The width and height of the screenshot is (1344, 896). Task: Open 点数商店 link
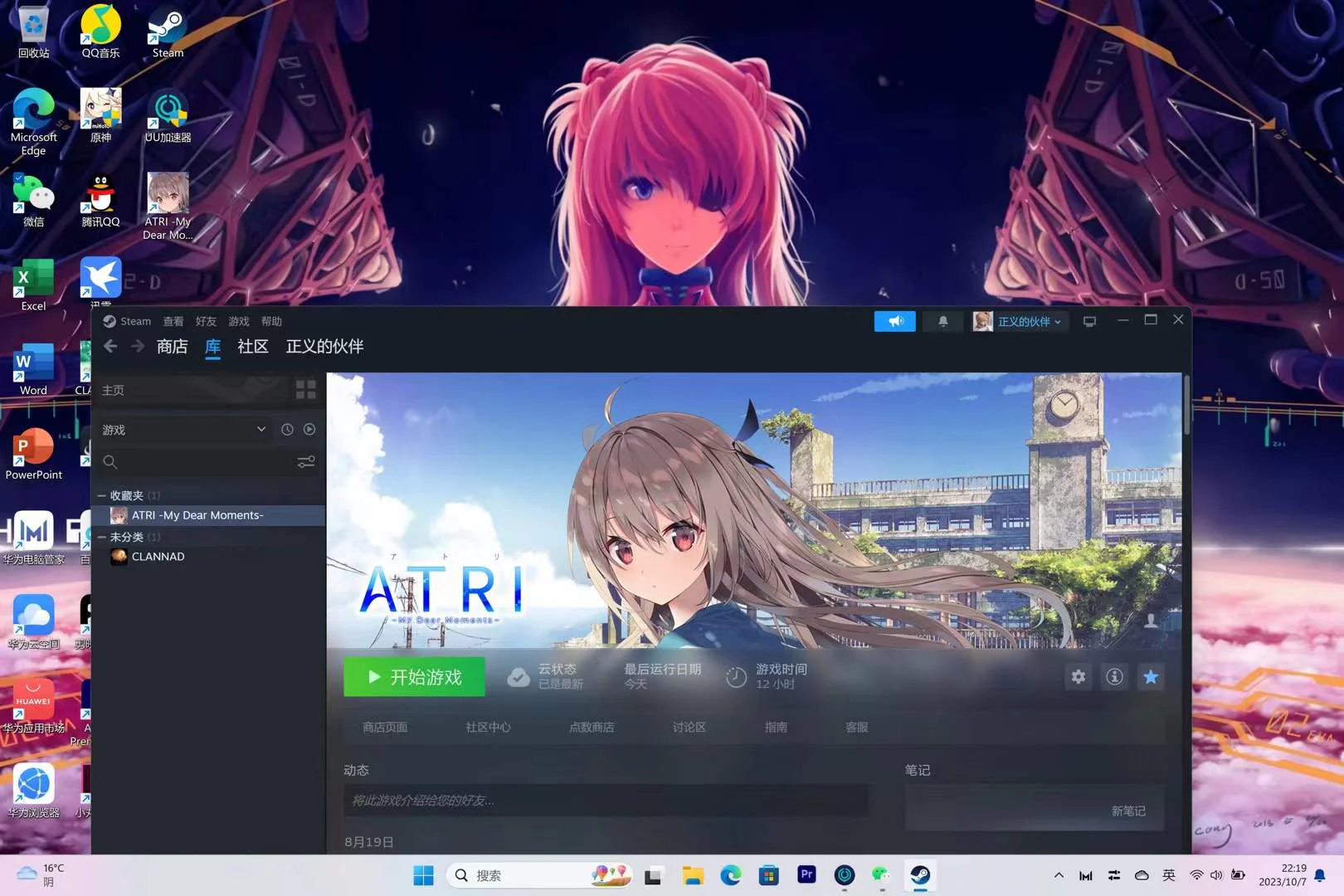pos(592,727)
